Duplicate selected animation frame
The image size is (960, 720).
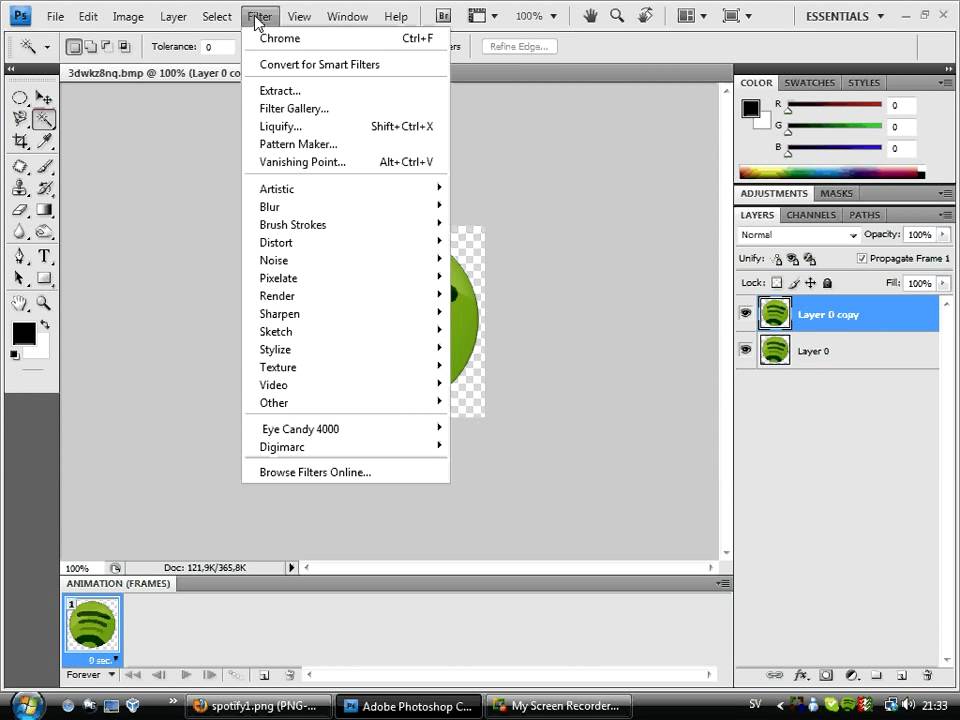pos(264,675)
